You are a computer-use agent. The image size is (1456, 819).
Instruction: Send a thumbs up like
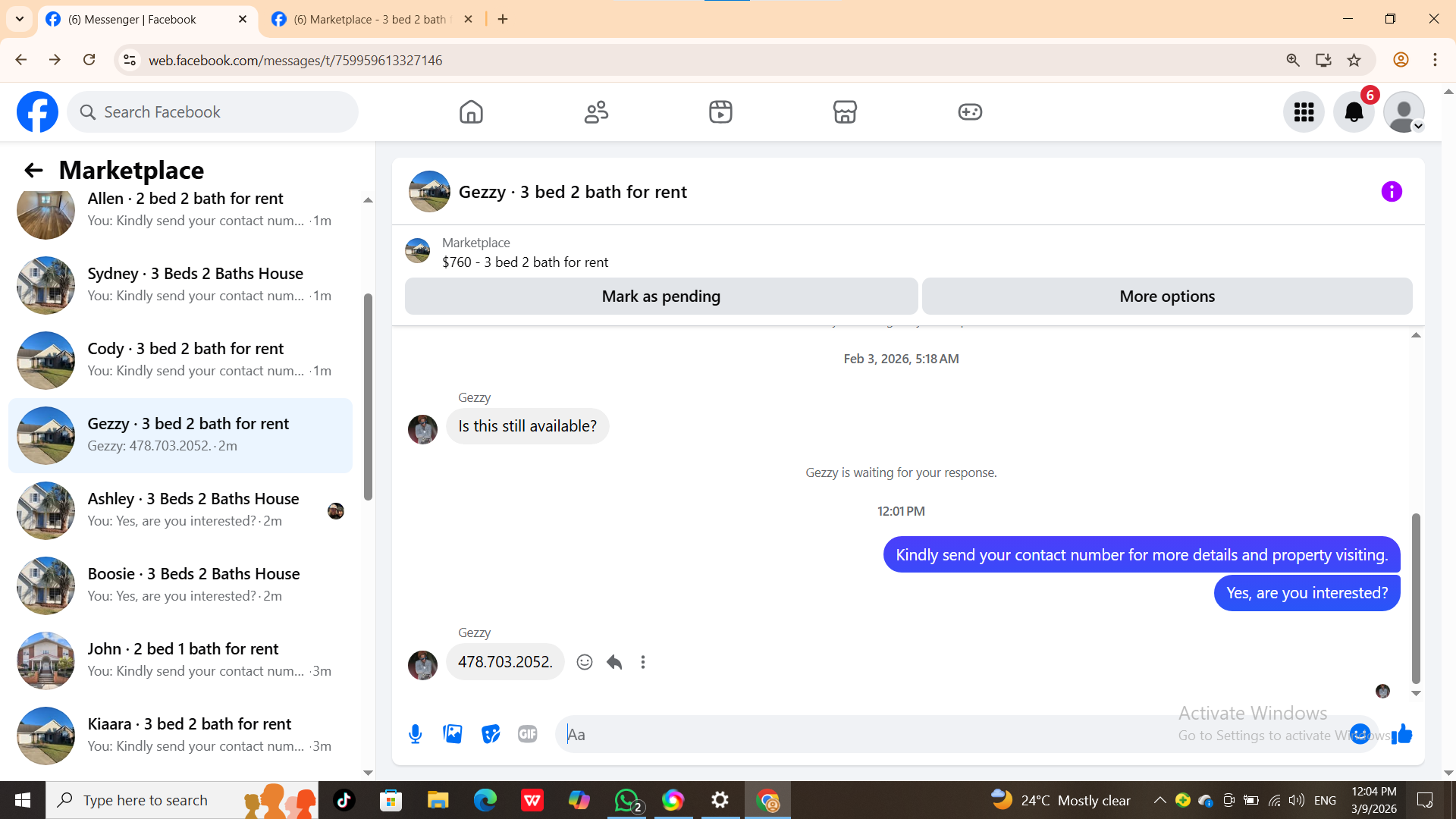[x=1402, y=734]
